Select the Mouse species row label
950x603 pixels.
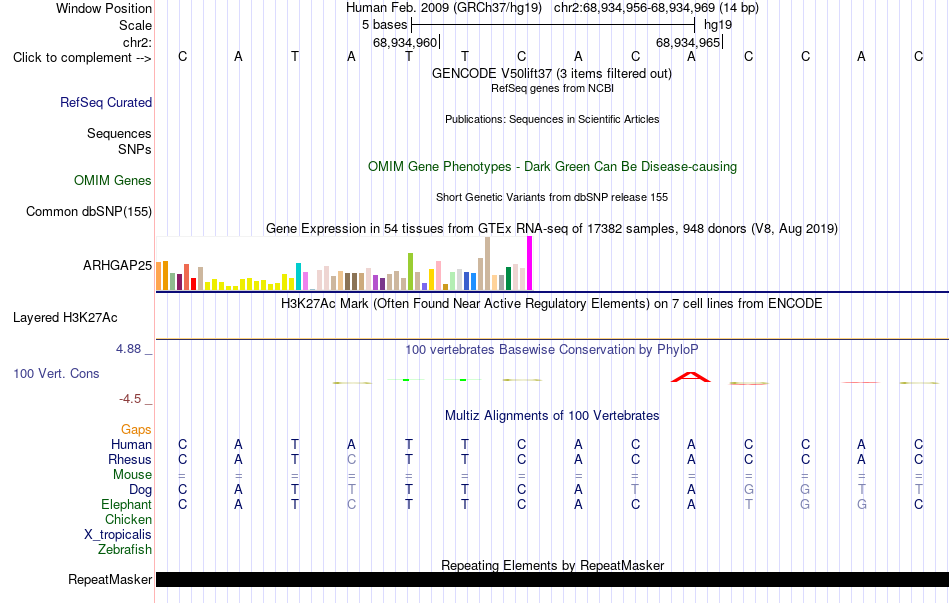pos(132,475)
